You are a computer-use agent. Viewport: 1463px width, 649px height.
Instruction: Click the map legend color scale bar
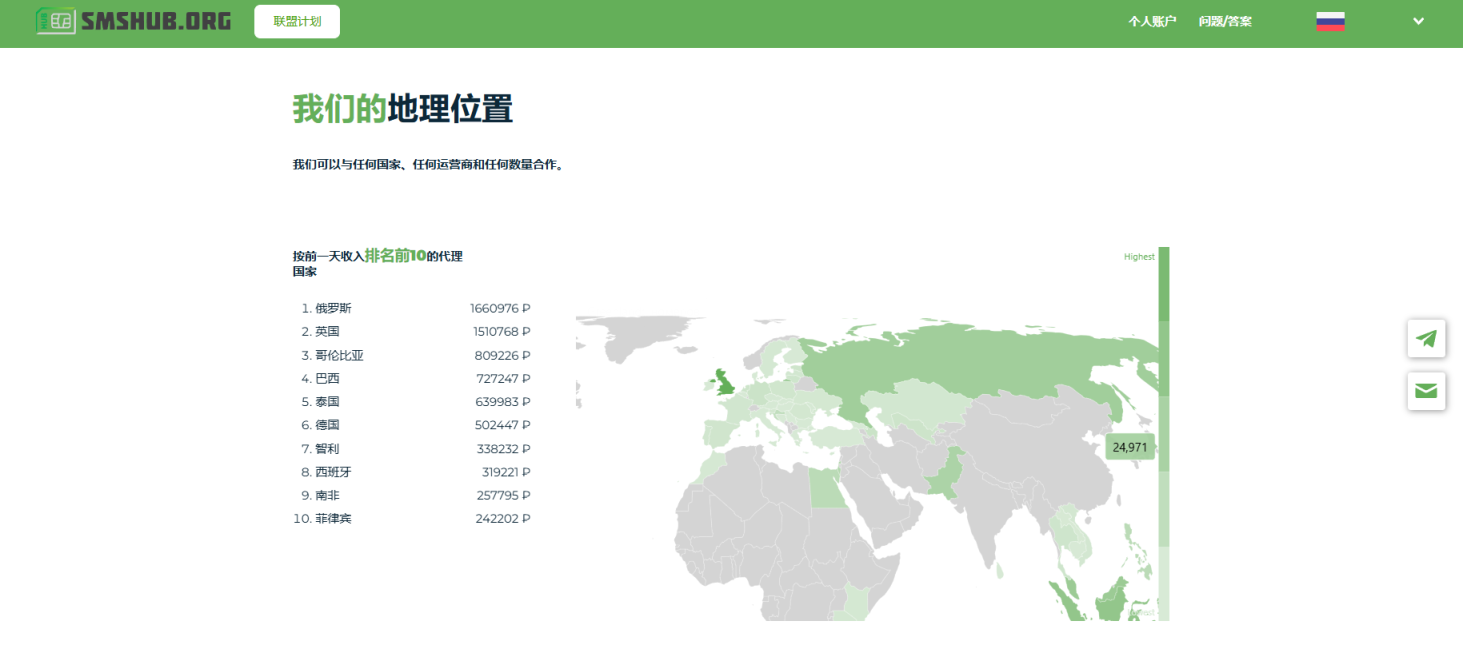click(1163, 430)
